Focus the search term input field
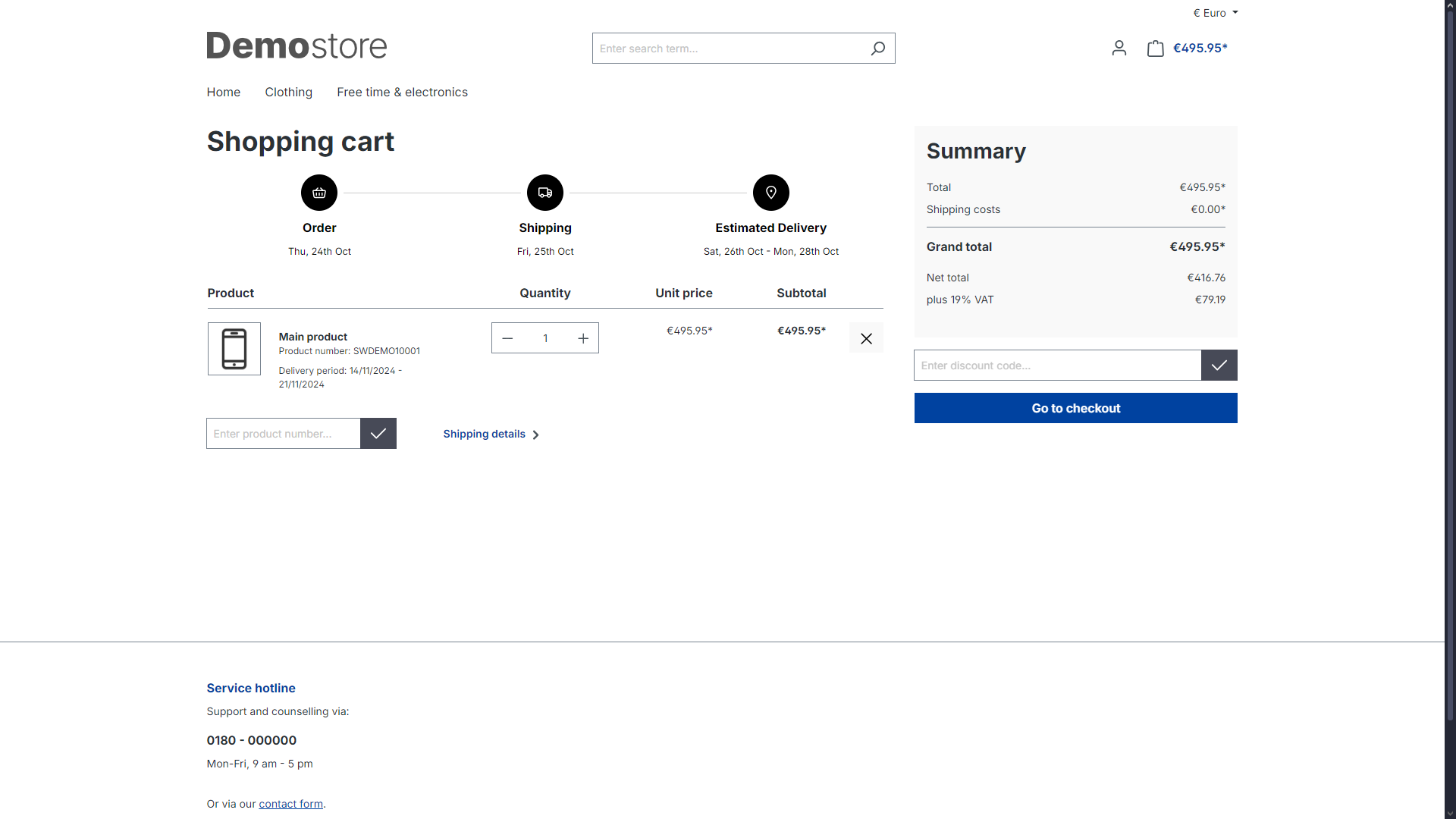 [x=728, y=49]
